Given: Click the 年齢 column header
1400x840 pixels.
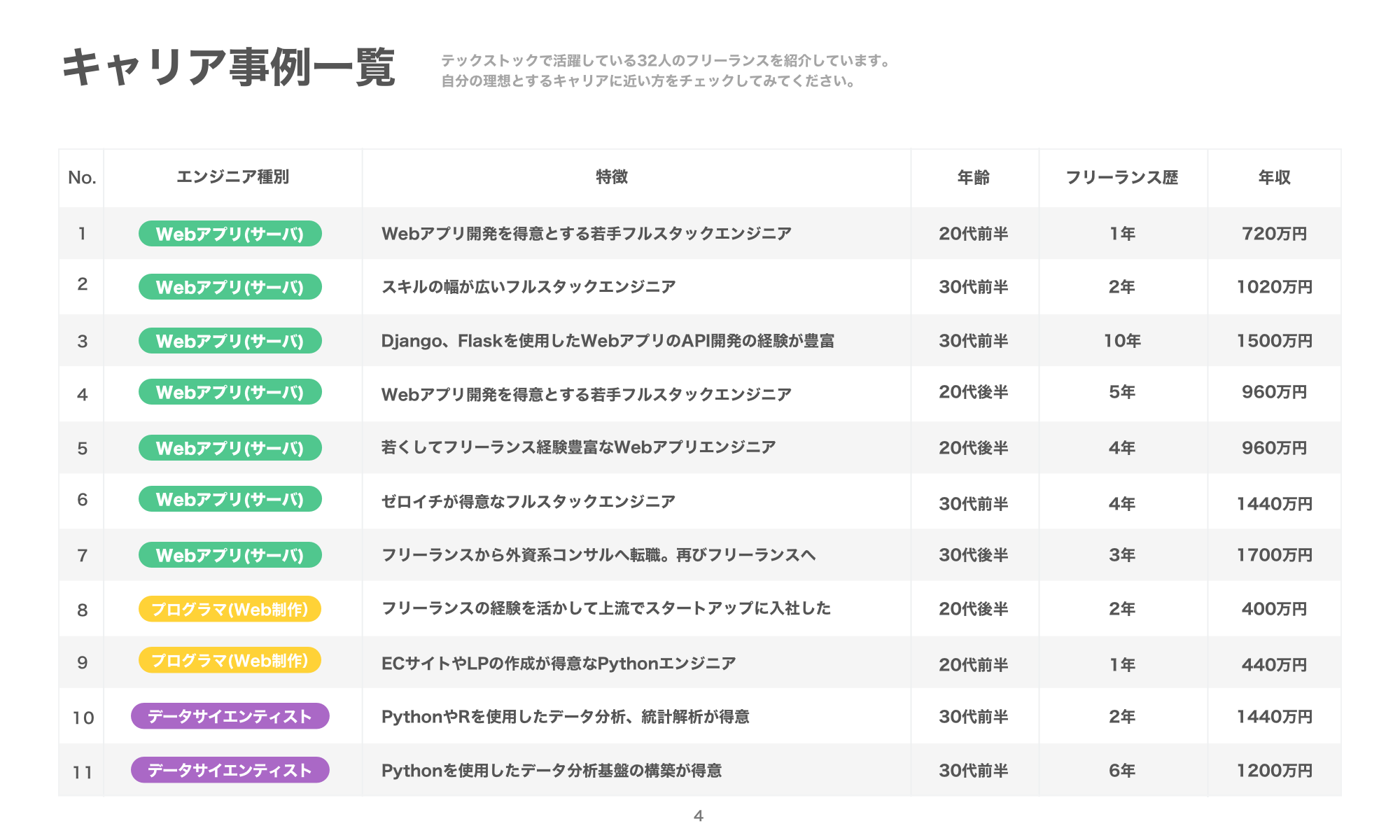Looking at the screenshot, I should pos(974,178).
